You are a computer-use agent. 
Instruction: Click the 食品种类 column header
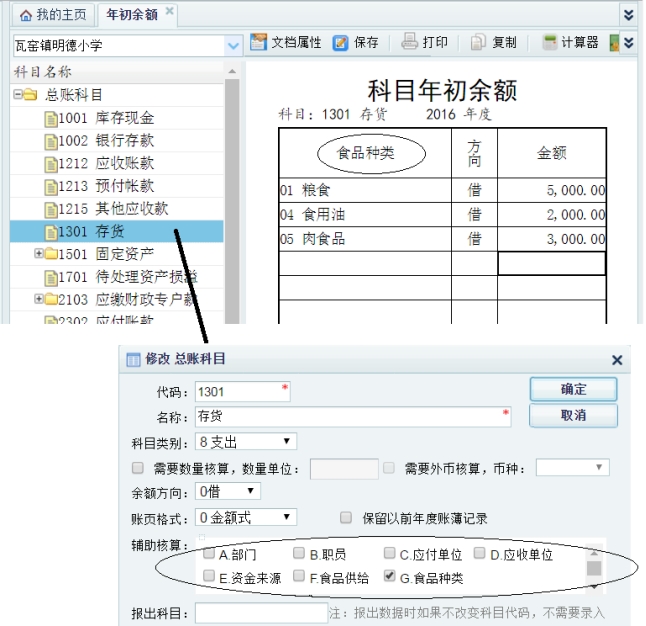[365, 153]
